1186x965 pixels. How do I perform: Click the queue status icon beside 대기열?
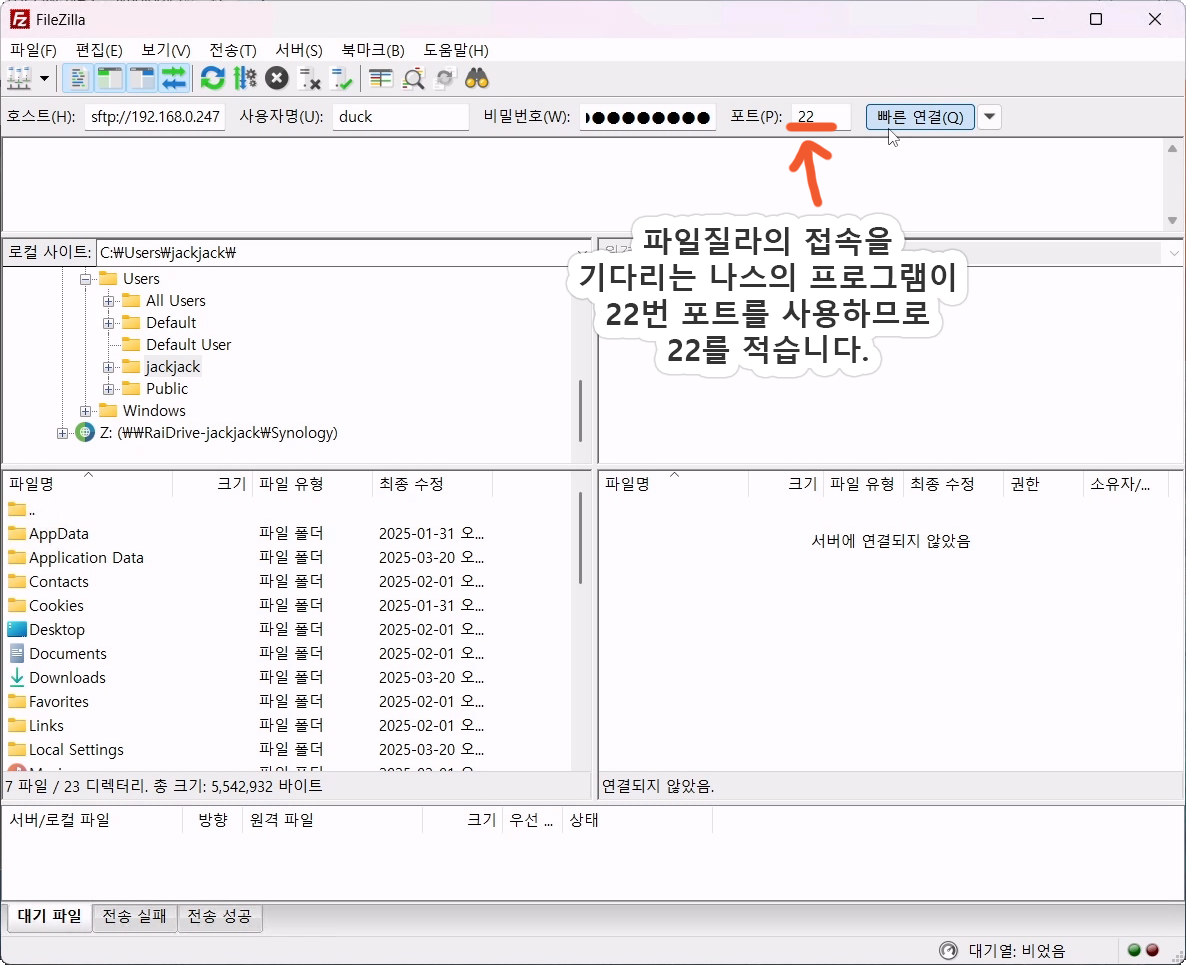[948, 951]
